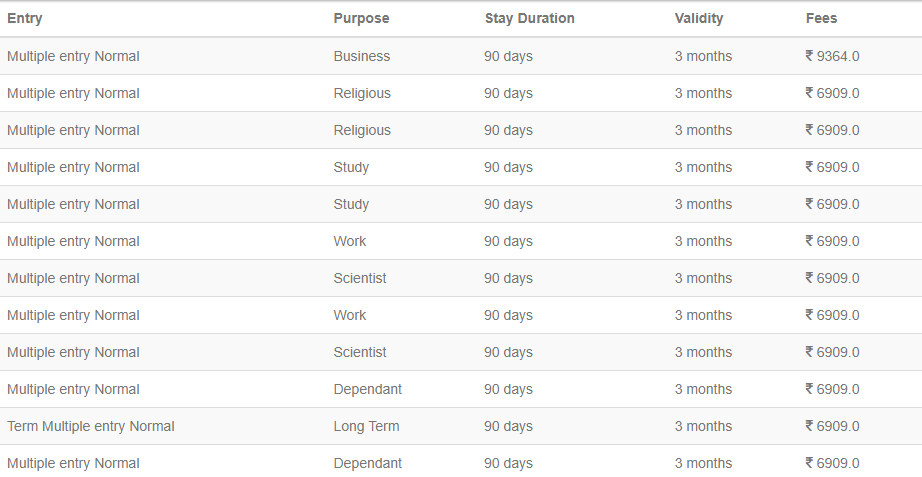Image resolution: width=922 pixels, height=477 pixels.
Task: Select the first Dependant purpose cell
Action: click(368, 389)
